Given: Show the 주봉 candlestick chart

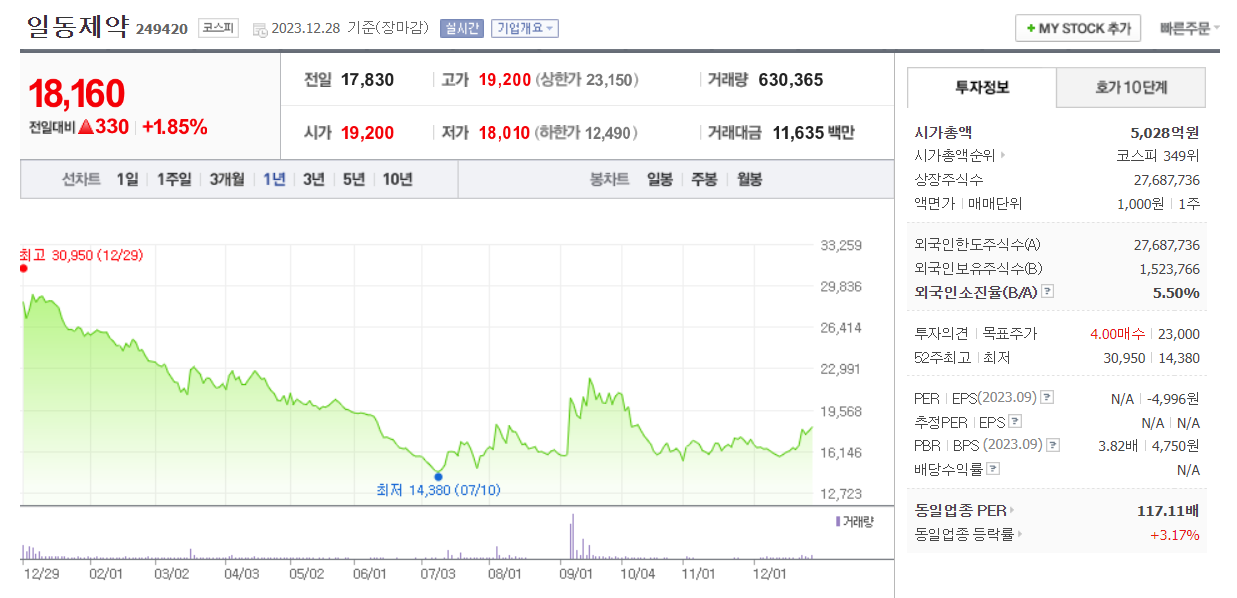Looking at the screenshot, I should pos(704,180).
